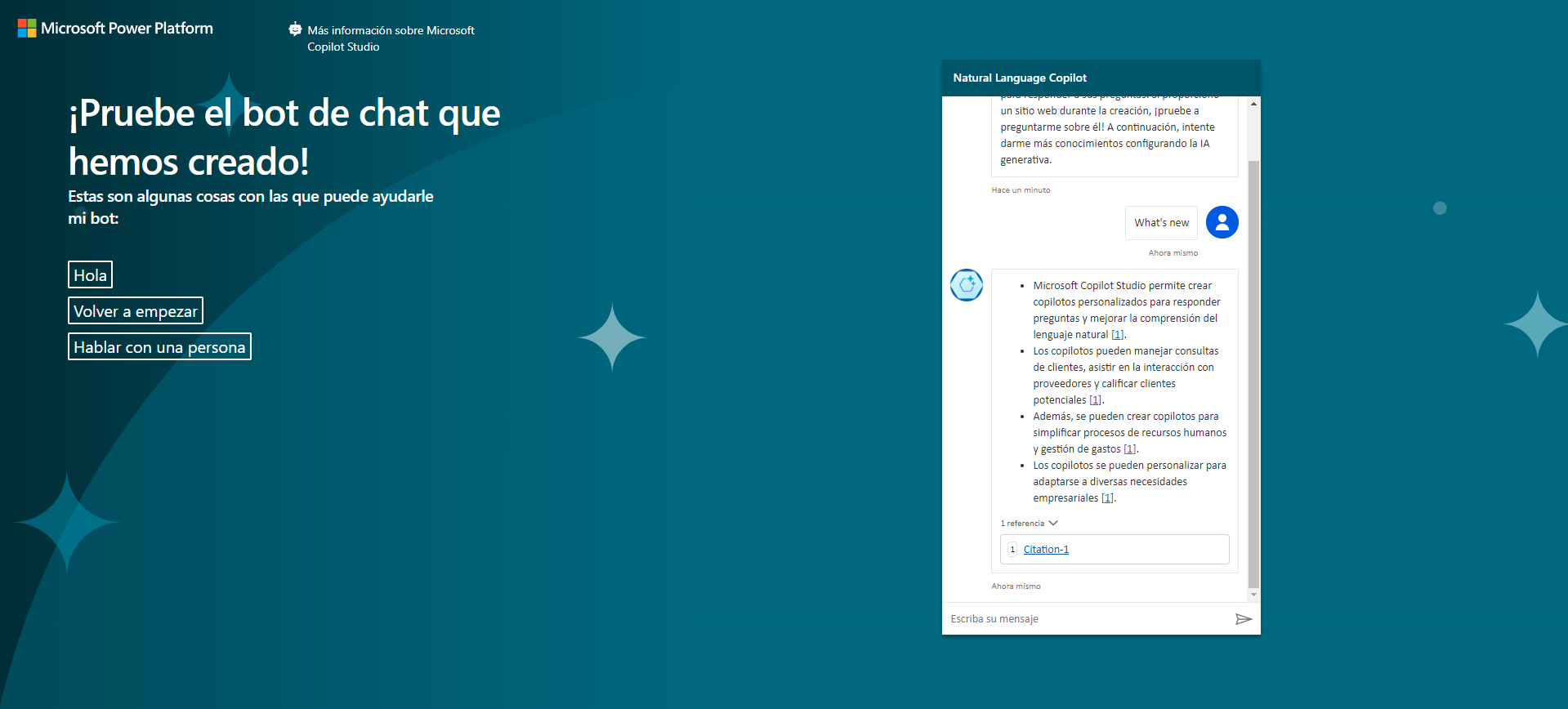Click the chat scrollbar down arrow
Viewport: 1568px width, 709px height.
click(1254, 595)
